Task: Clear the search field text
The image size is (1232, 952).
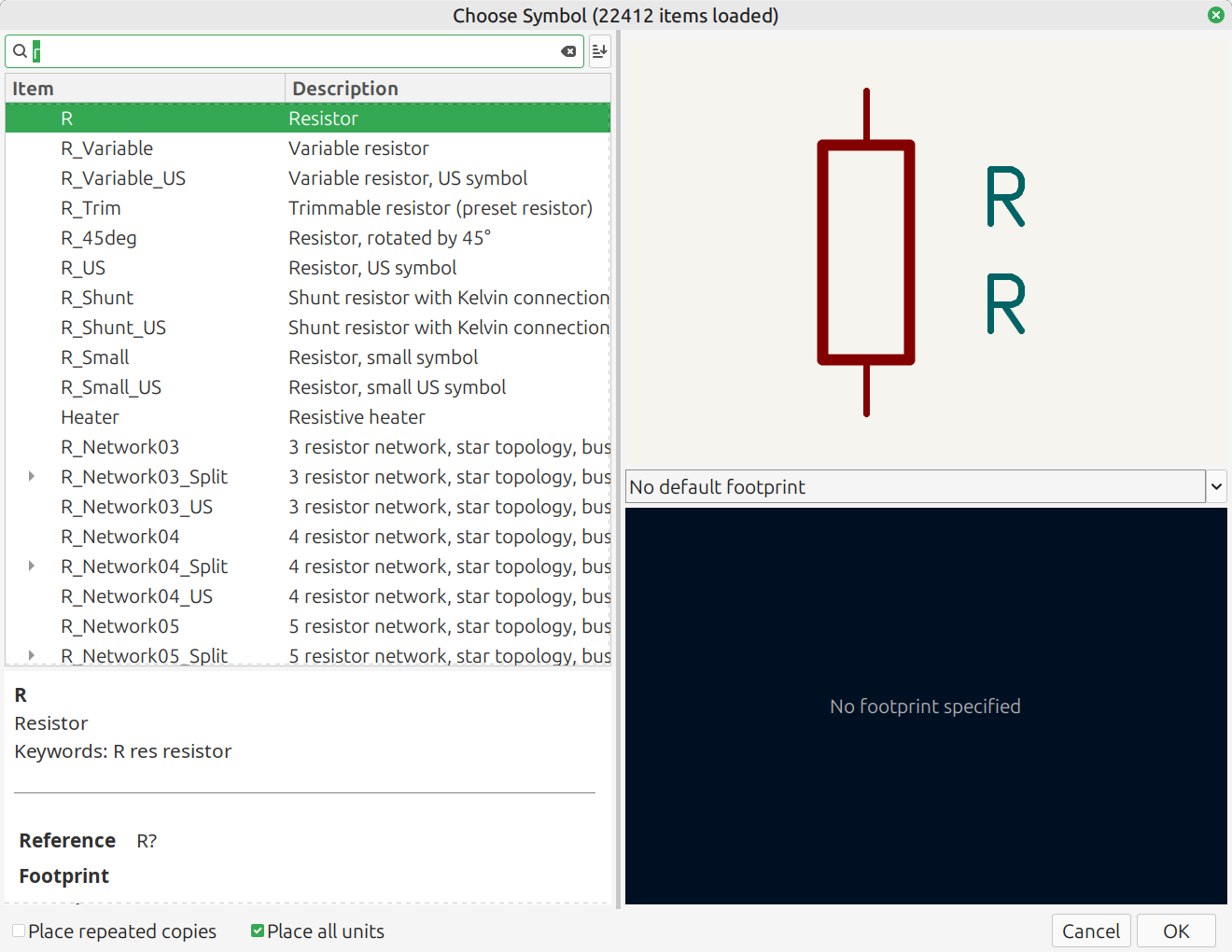Action: [x=567, y=51]
